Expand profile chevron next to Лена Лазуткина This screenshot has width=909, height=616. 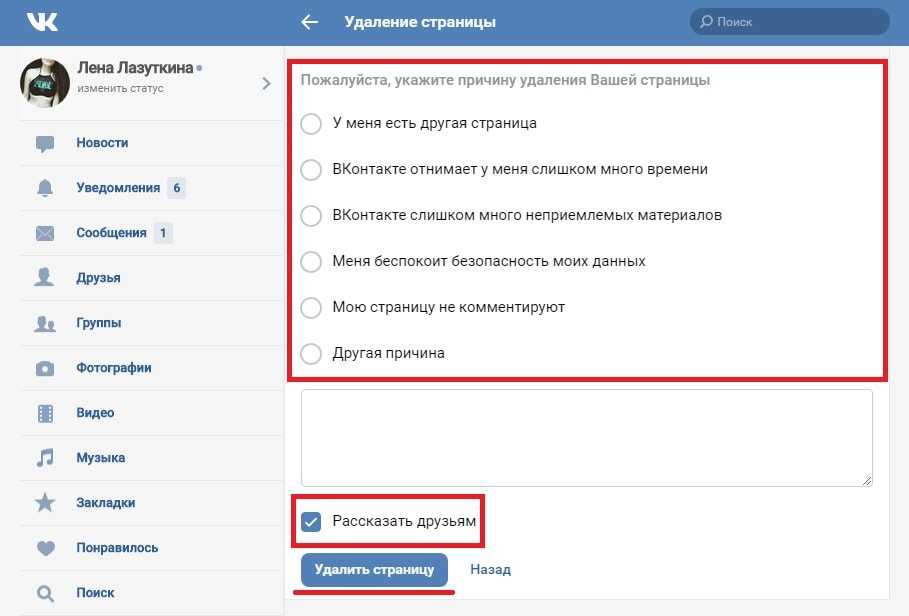266,83
